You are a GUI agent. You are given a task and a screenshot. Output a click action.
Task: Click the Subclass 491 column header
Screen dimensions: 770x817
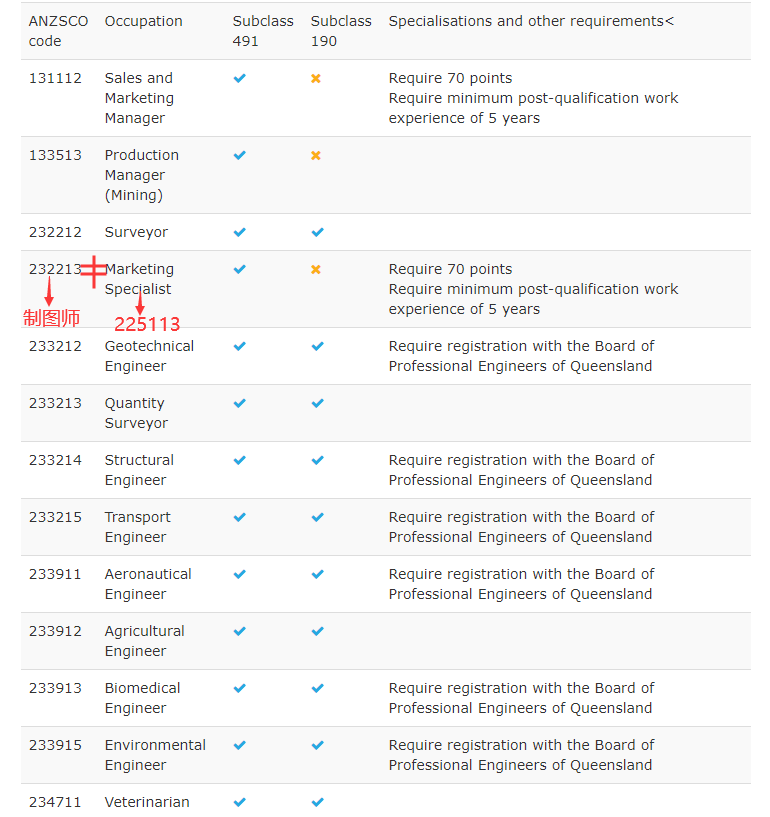pos(258,31)
